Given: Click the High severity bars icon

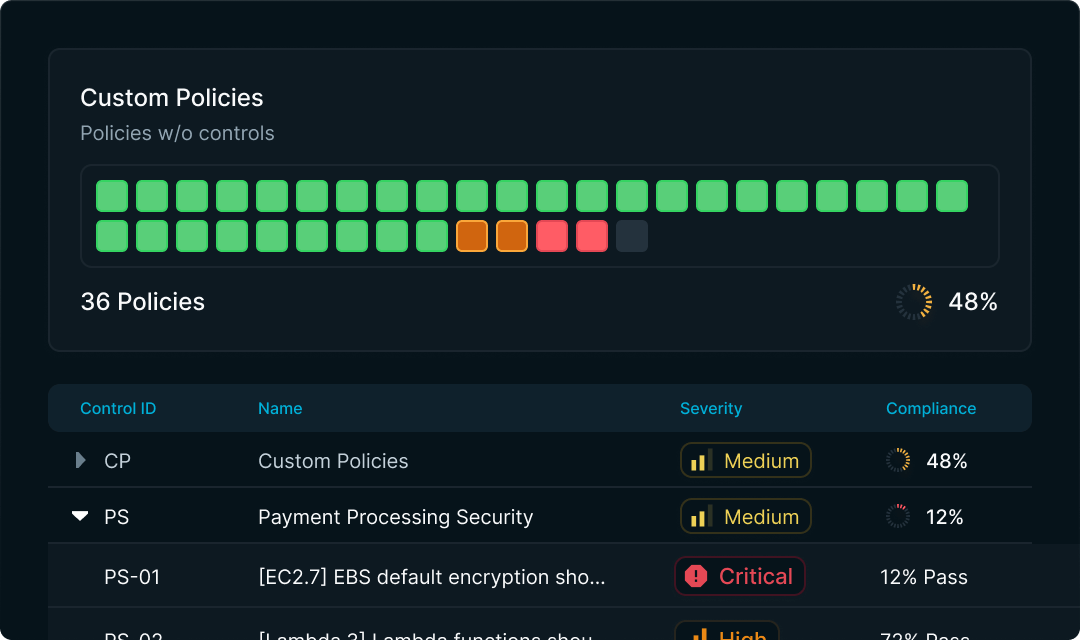Looking at the screenshot, I should pyautogui.click(x=700, y=634).
